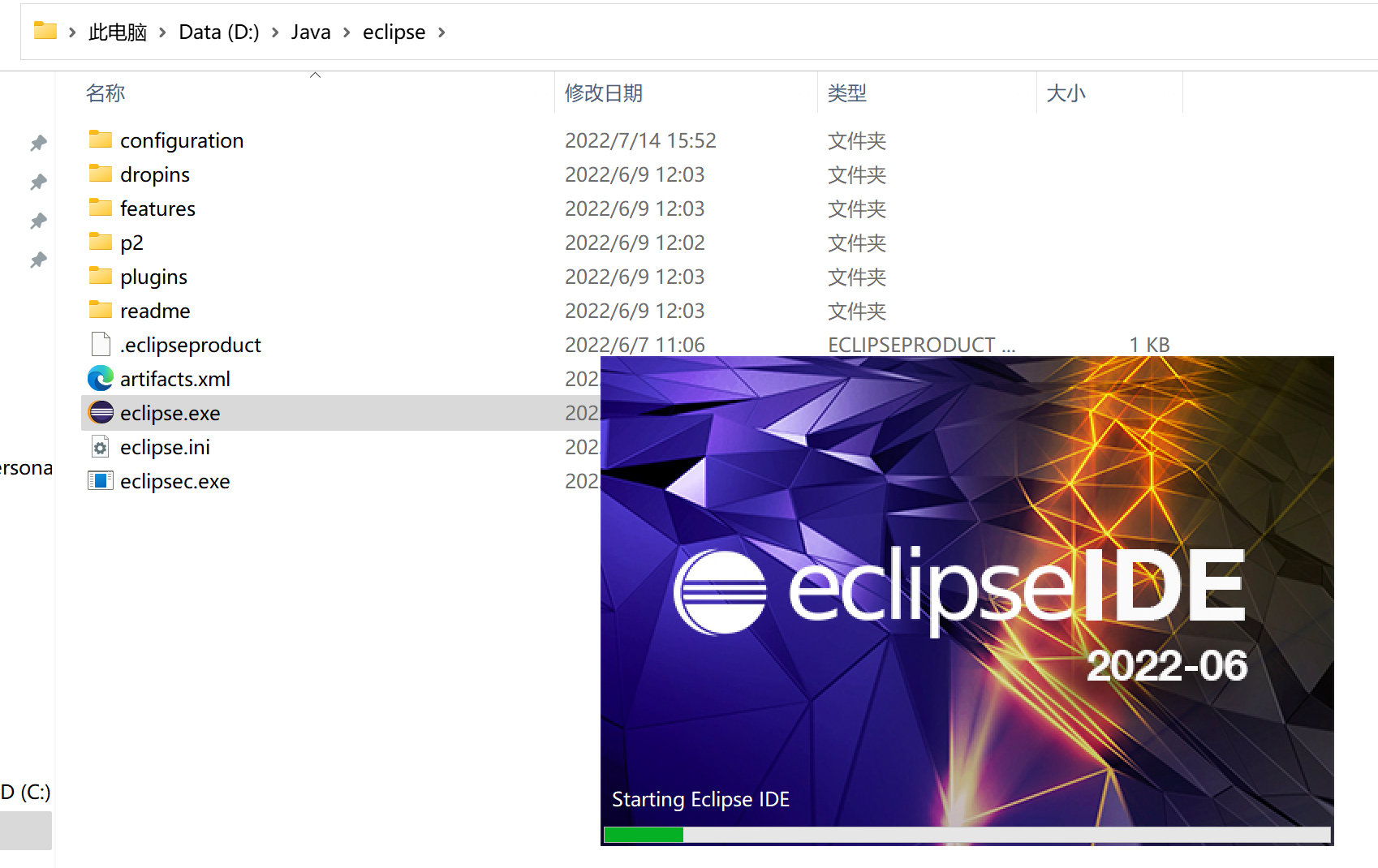Viewport: 1378px width, 868px height.
Task: Click the first pin icon in sidebar
Action: point(38,144)
